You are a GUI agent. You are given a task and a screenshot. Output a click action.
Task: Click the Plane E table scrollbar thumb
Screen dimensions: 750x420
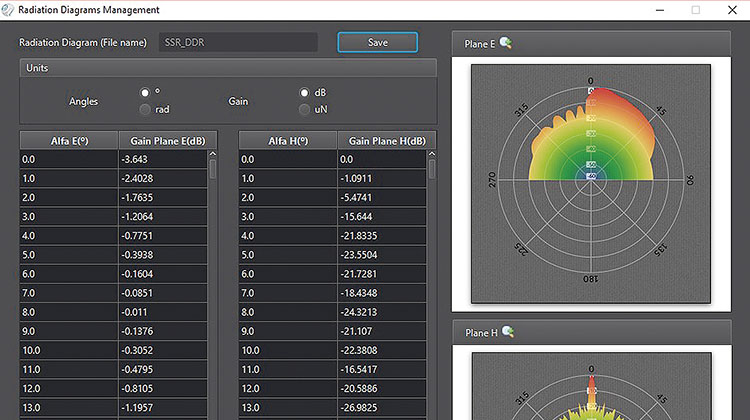tap(213, 169)
